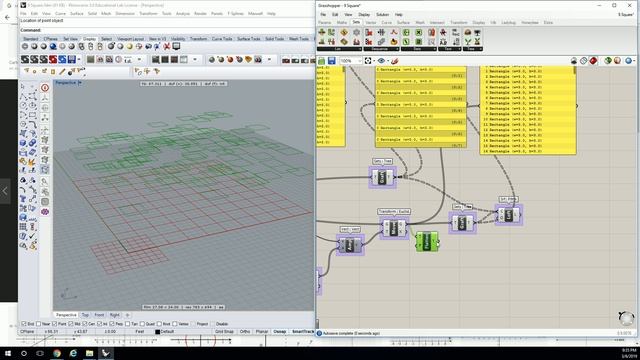Toggle Planar in Rhino status bar
Screen dimensions: 640x360
coord(262,332)
